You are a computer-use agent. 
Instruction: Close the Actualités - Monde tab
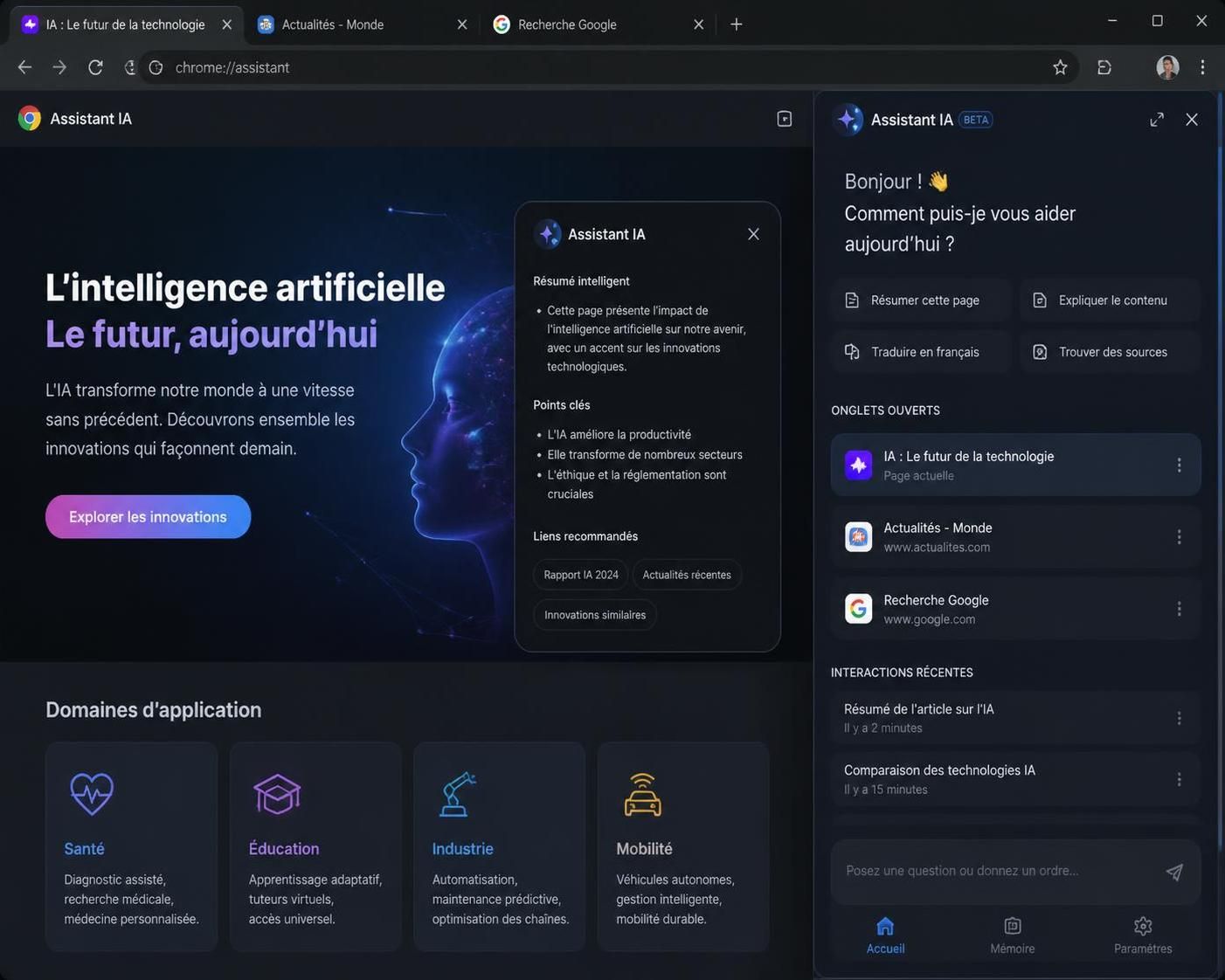[462, 24]
